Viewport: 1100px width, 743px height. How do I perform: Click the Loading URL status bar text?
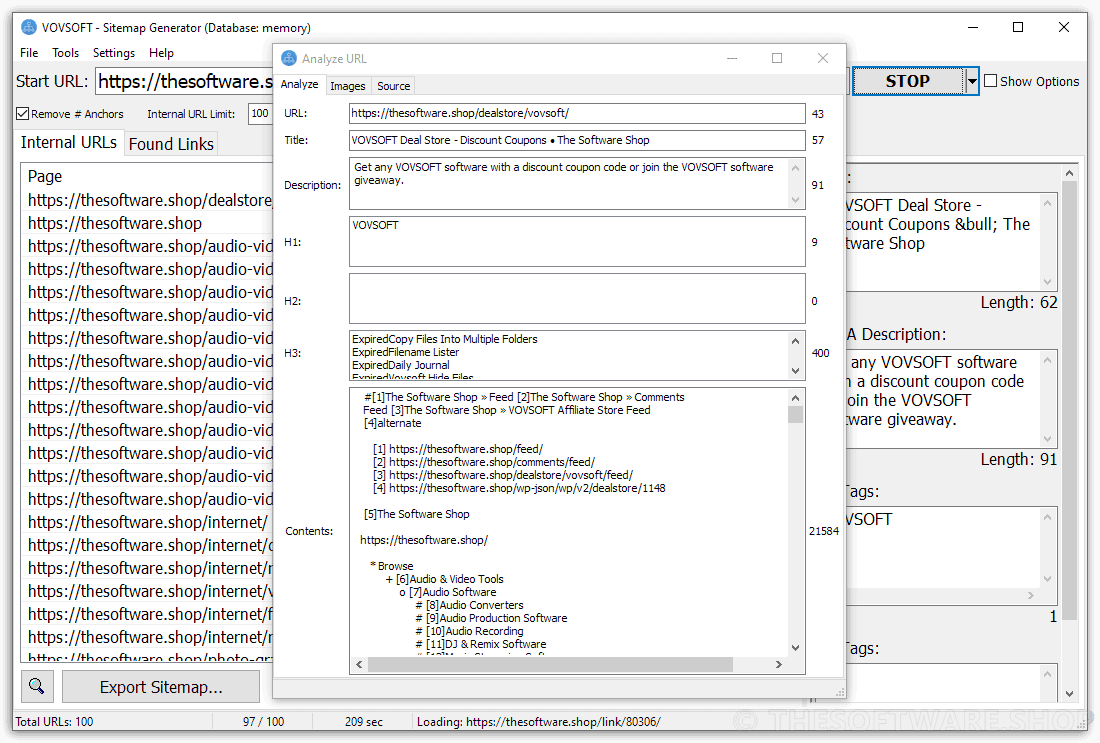(538, 721)
